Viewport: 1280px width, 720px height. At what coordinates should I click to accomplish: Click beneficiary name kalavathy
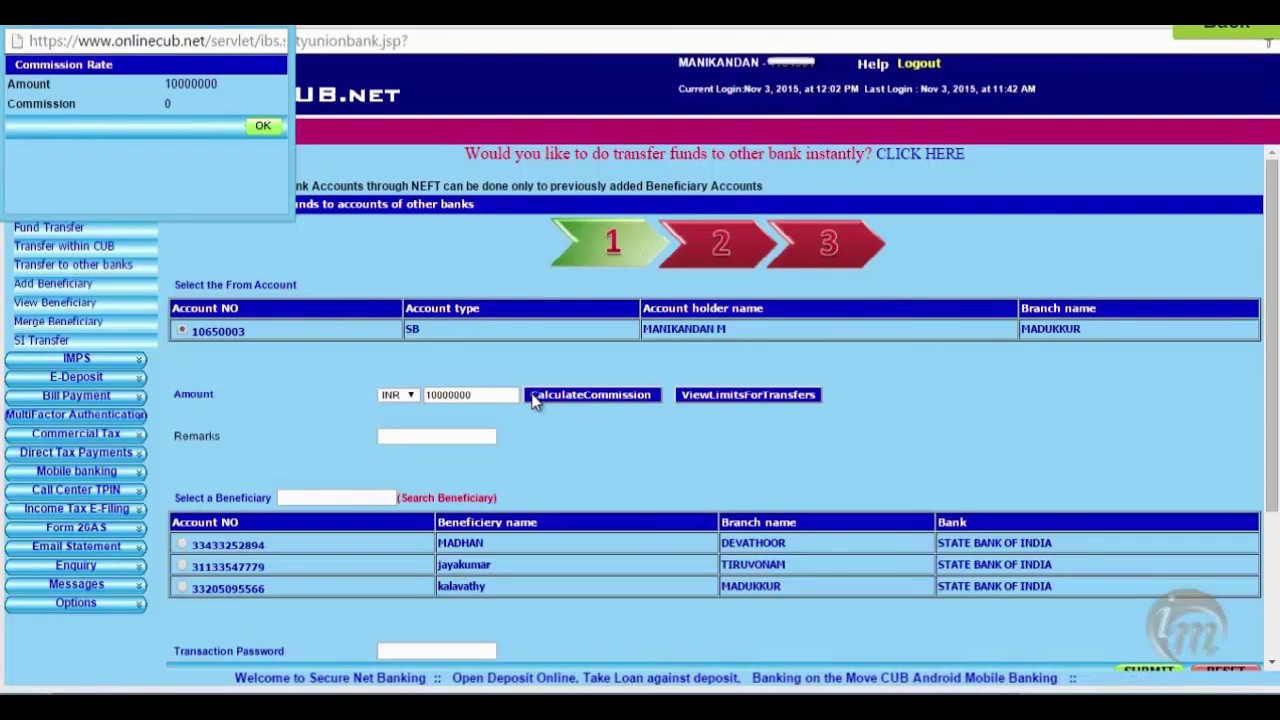(x=461, y=587)
